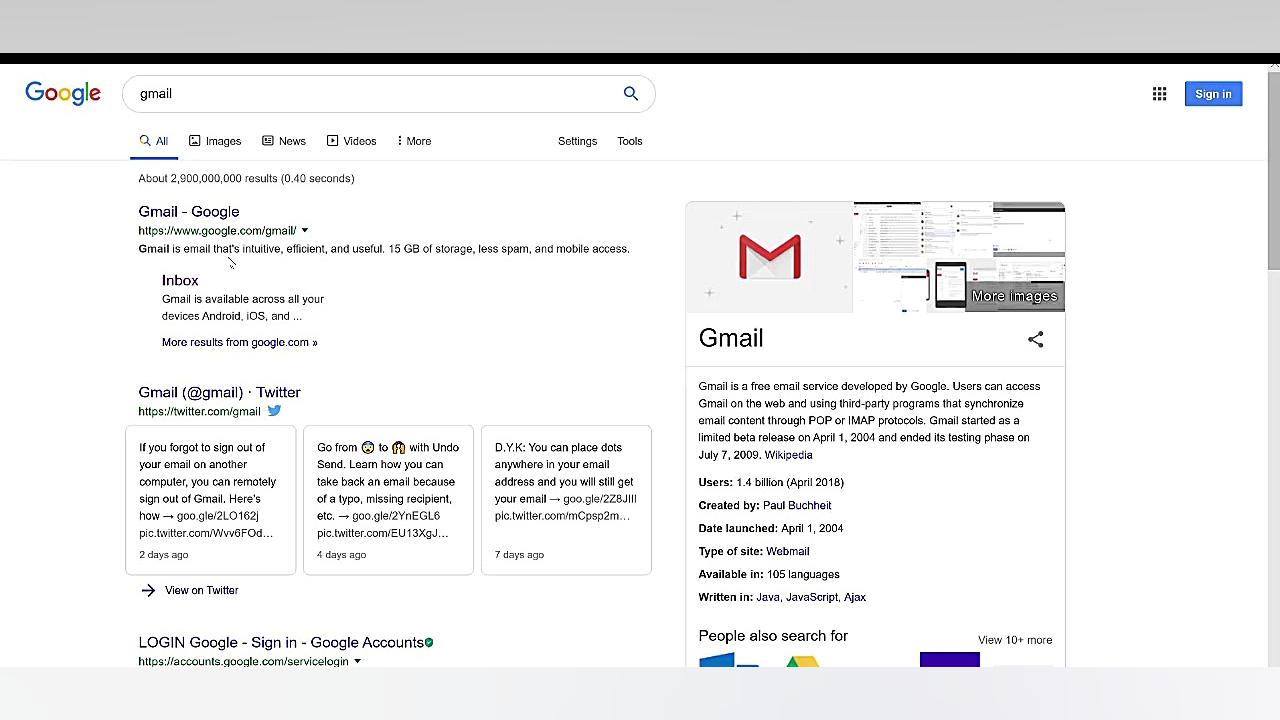This screenshot has width=1280, height=720.
Task: Open the Gmail - Google result
Action: tap(189, 212)
